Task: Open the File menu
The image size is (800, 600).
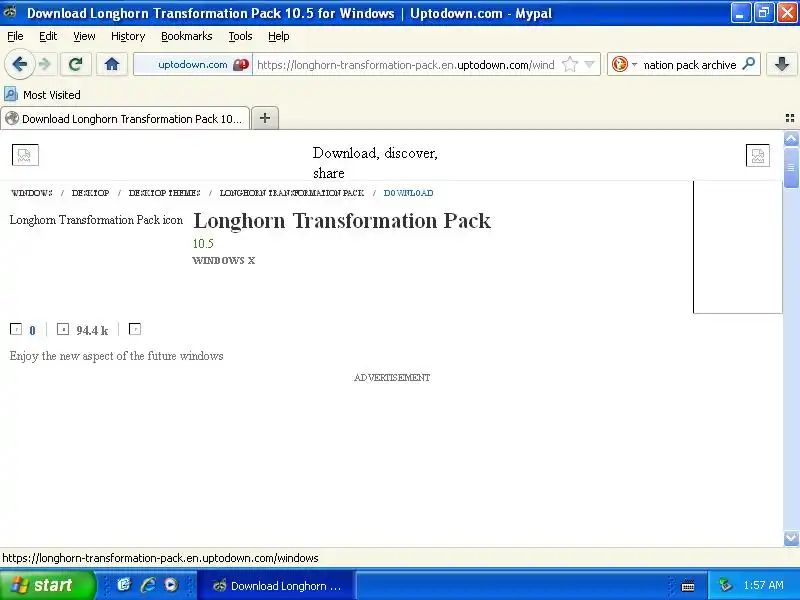Action: [15, 36]
